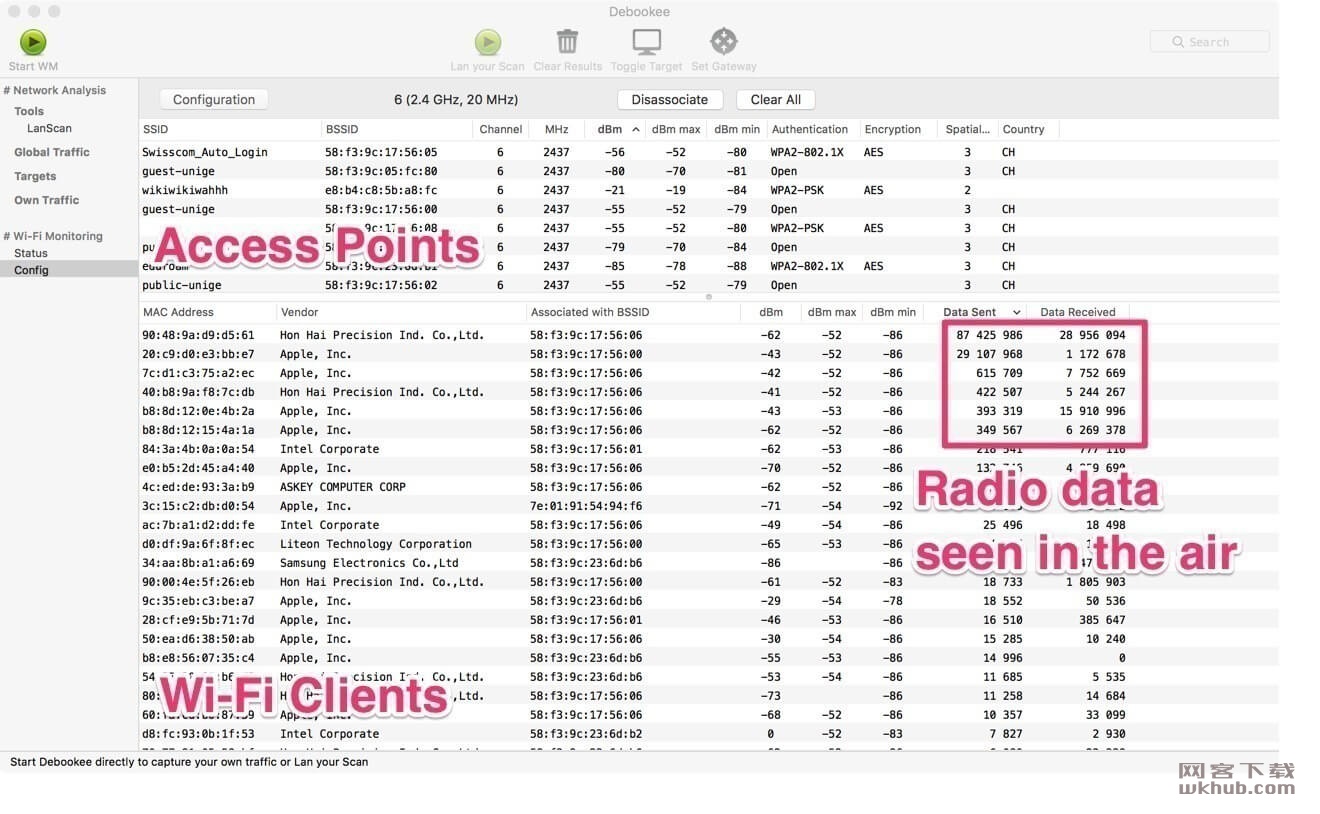Click the Clear Results trash icon

567,41
